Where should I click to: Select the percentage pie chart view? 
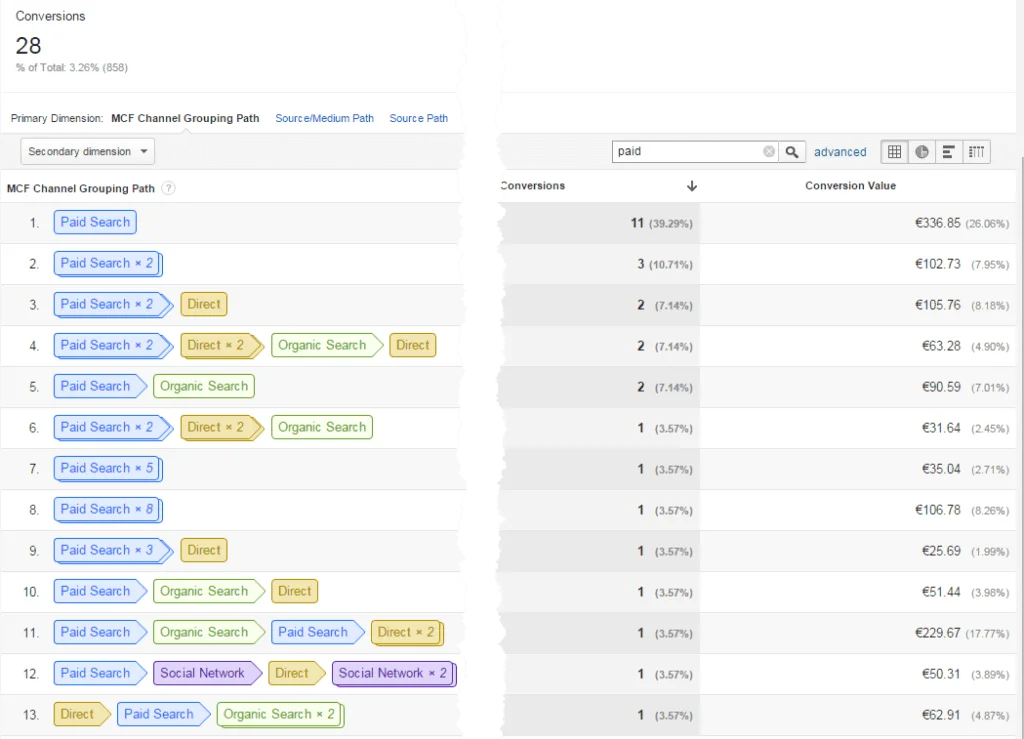921,151
